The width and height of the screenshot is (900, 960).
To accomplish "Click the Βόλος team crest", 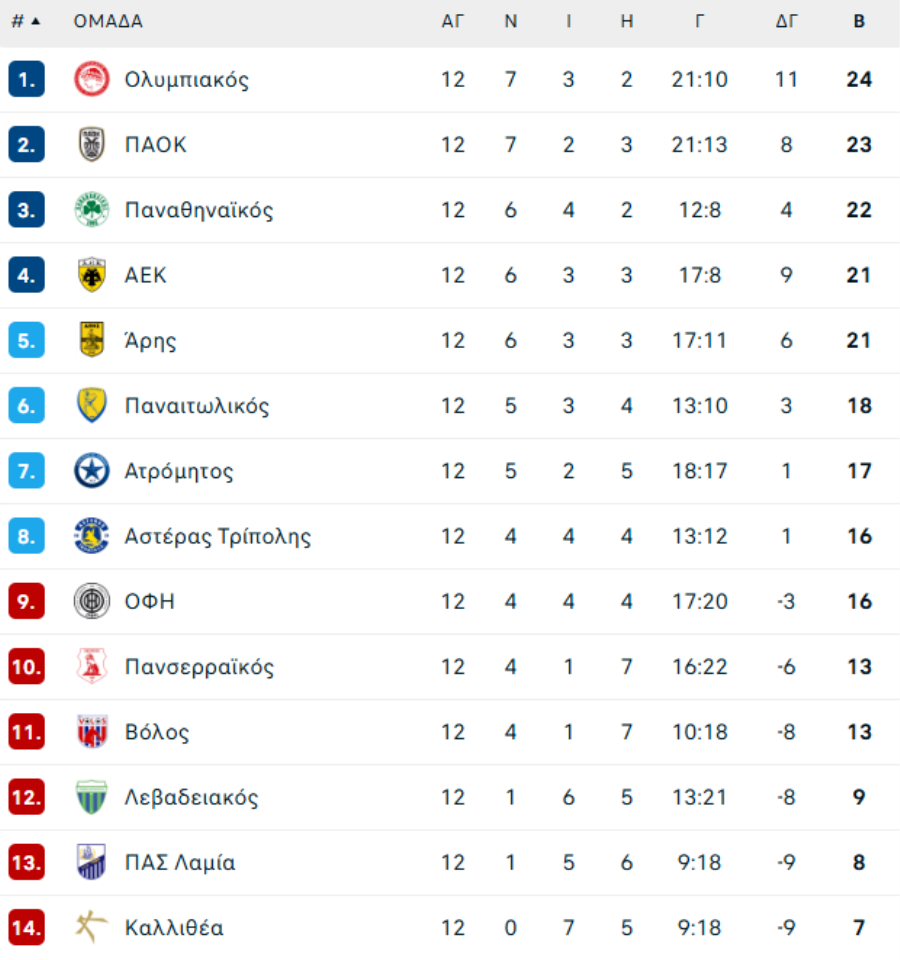I will tap(91, 732).
